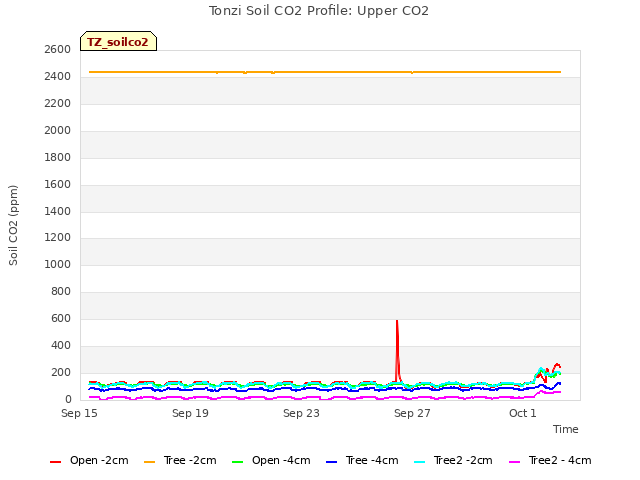This screenshot has height=480, width=640.
Task: Click the magenta Tree2 - 4cm legend swatch
Action: point(514,462)
